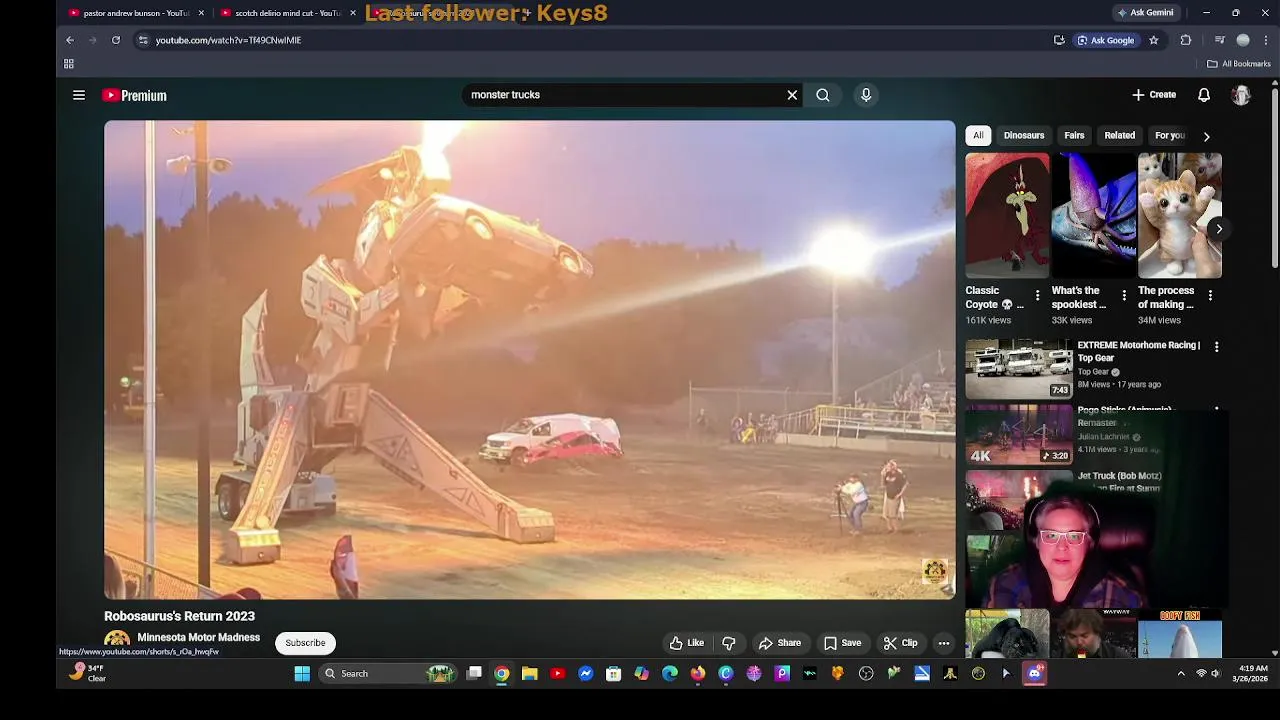Screen dimensions: 1280x720
Task: Open the YouTube account avatar menu
Action: (1241, 95)
